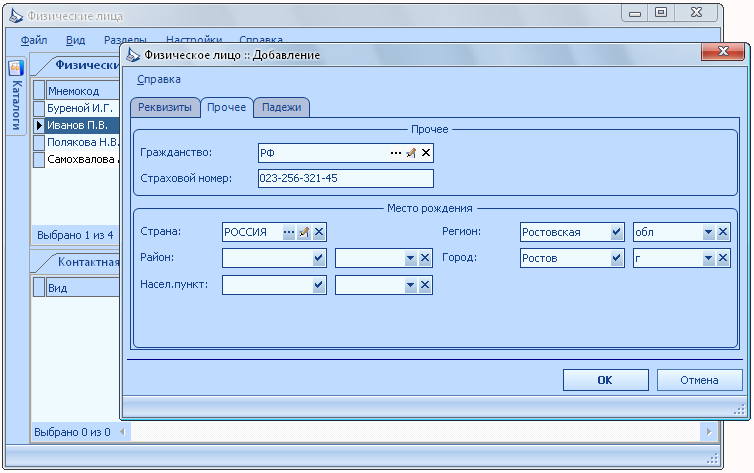Image resolution: width=754 pixels, height=473 pixels.
Task: Expand the Насел.пункт name list
Action: point(318,285)
